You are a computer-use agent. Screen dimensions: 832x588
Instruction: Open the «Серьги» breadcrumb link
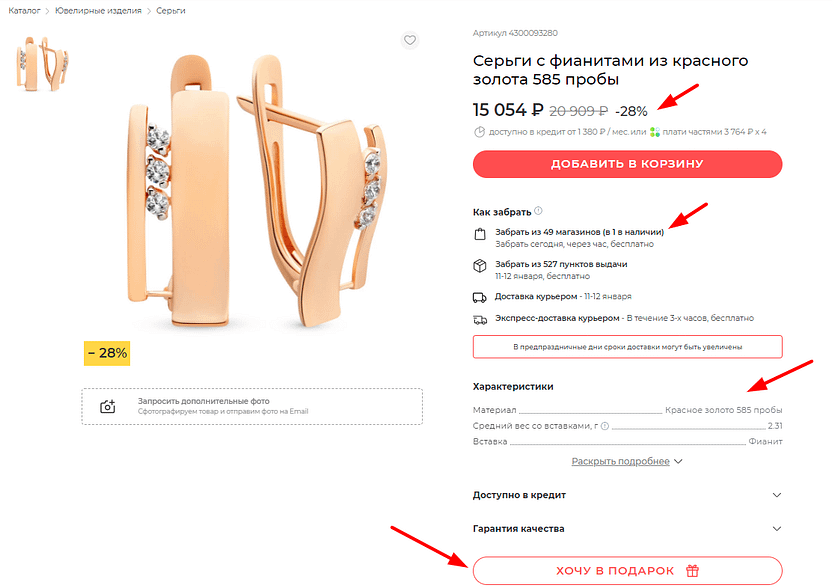pos(170,10)
